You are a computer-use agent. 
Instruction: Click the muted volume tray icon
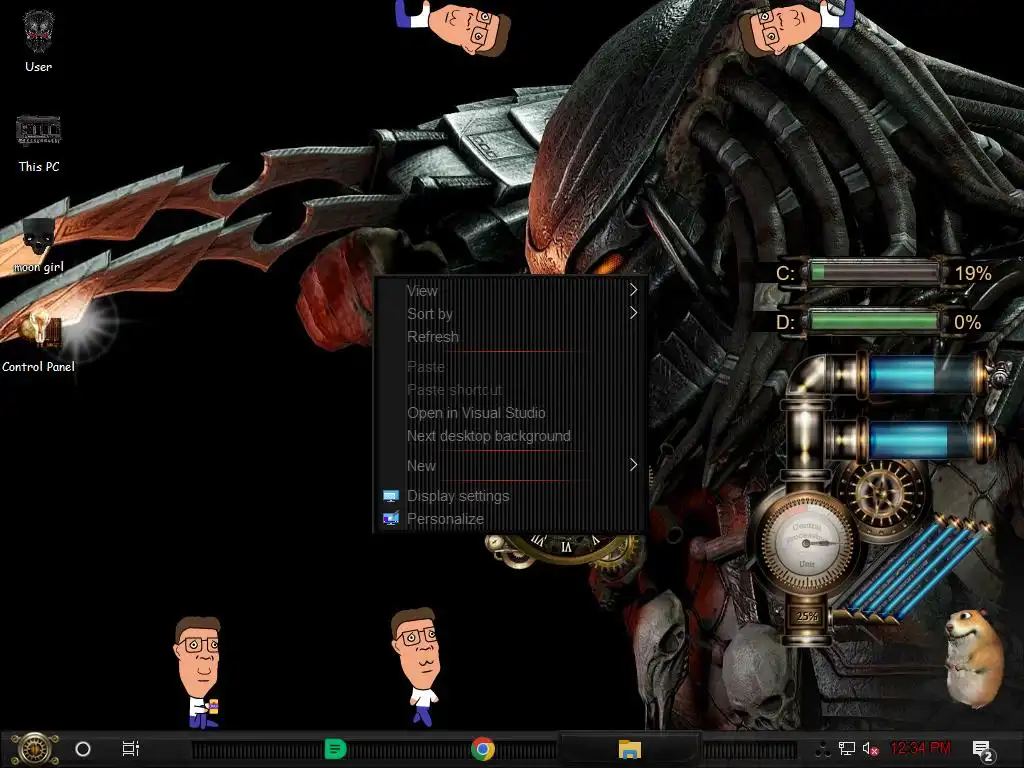pos(871,749)
